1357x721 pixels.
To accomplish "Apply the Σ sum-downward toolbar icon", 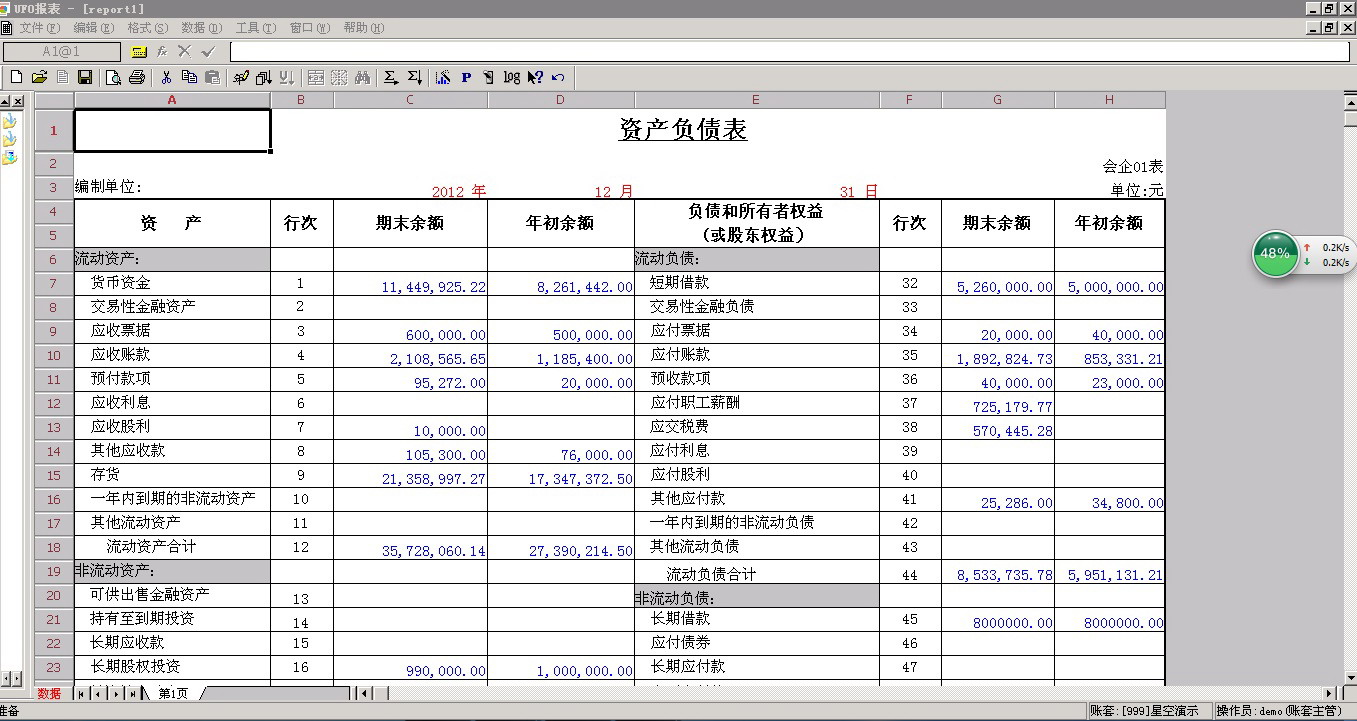I will (414, 77).
